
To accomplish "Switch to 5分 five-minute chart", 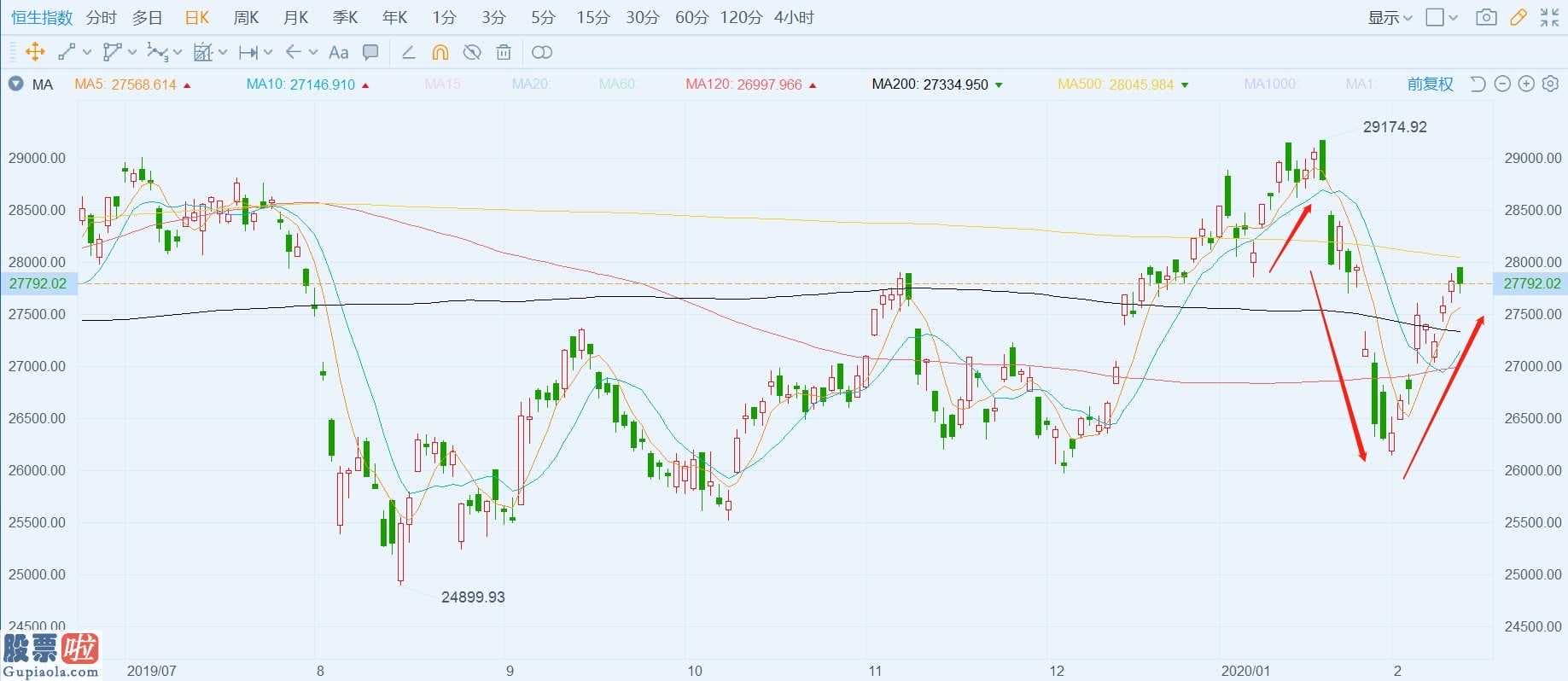I will click(543, 17).
